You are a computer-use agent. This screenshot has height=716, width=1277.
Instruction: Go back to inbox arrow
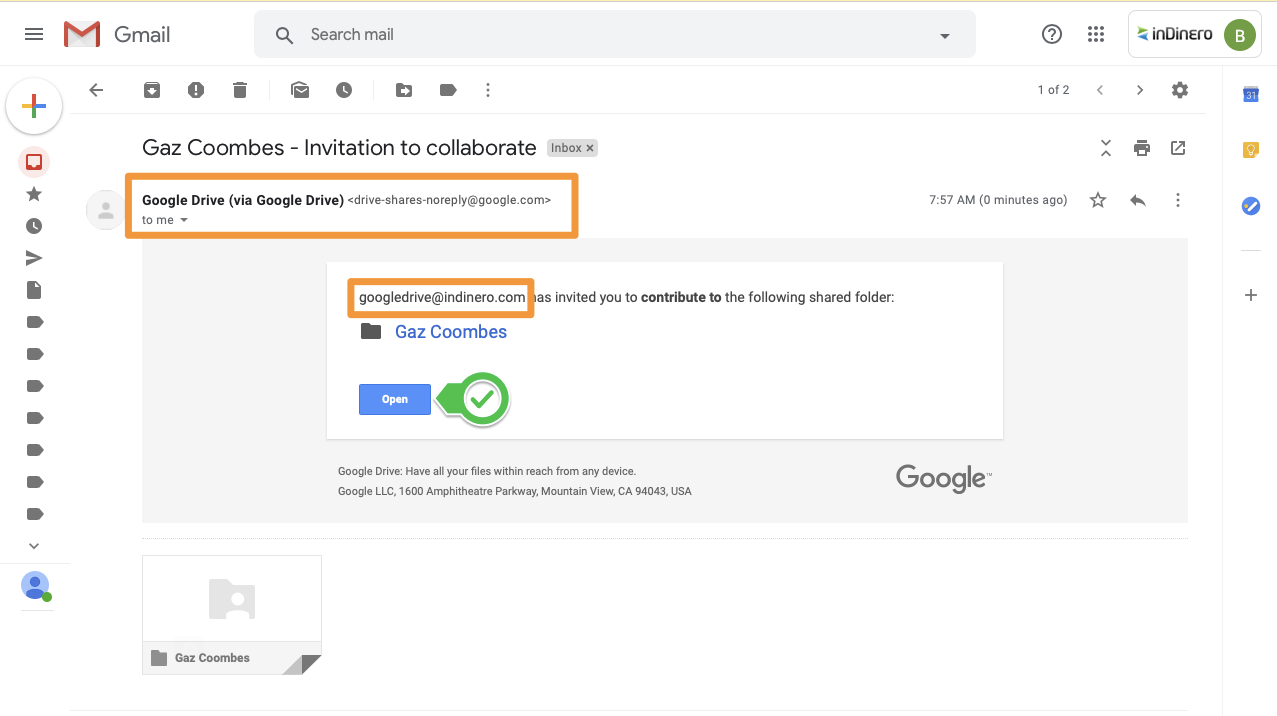(96, 90)
